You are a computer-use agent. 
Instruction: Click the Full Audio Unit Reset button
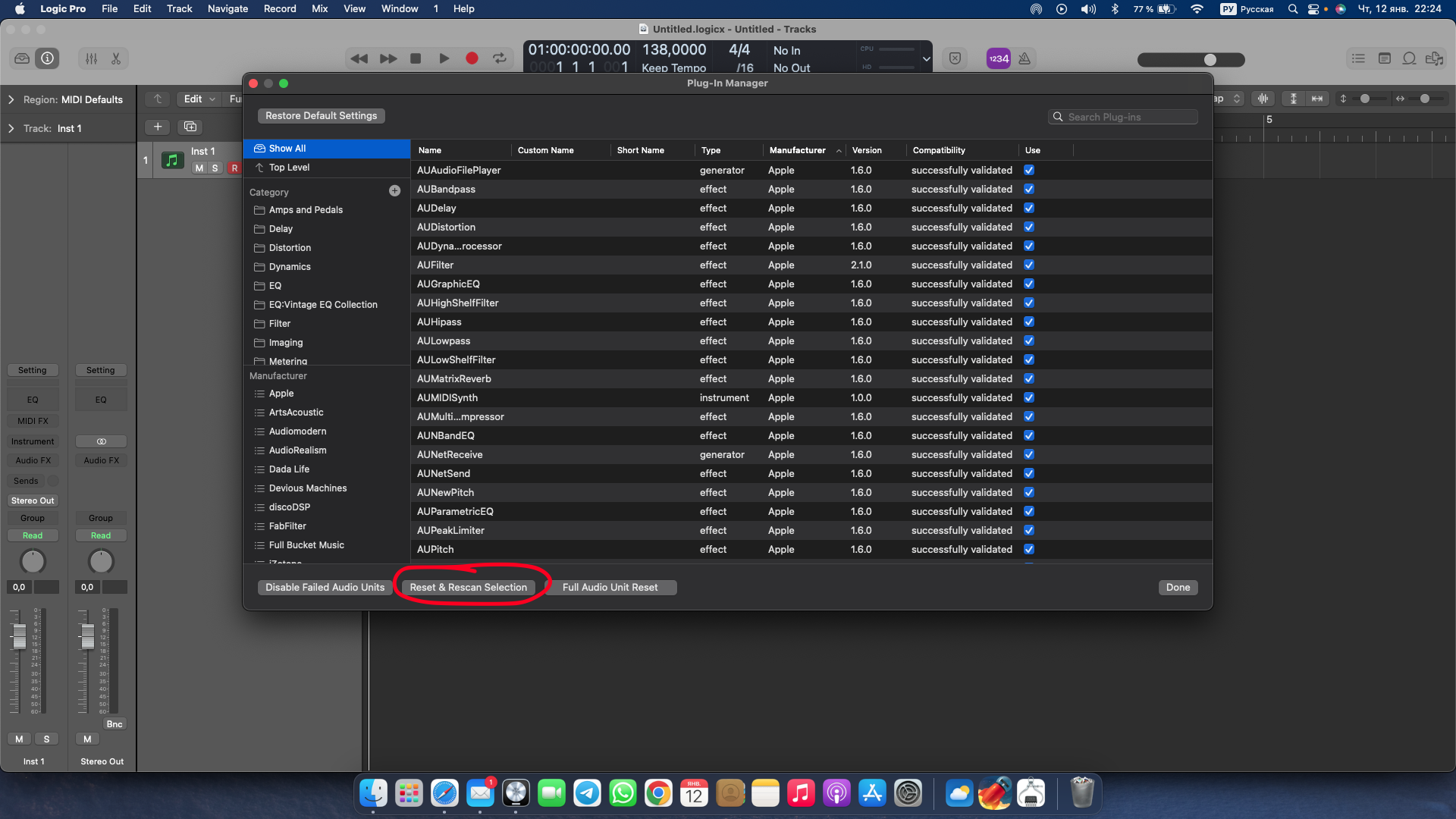[x=610, y=588]
